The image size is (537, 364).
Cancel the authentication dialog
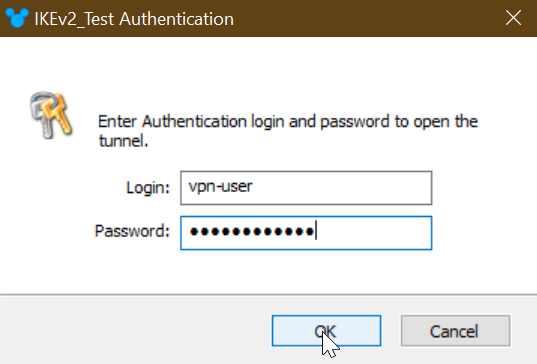pyautogui.click(x=455, y=331)
